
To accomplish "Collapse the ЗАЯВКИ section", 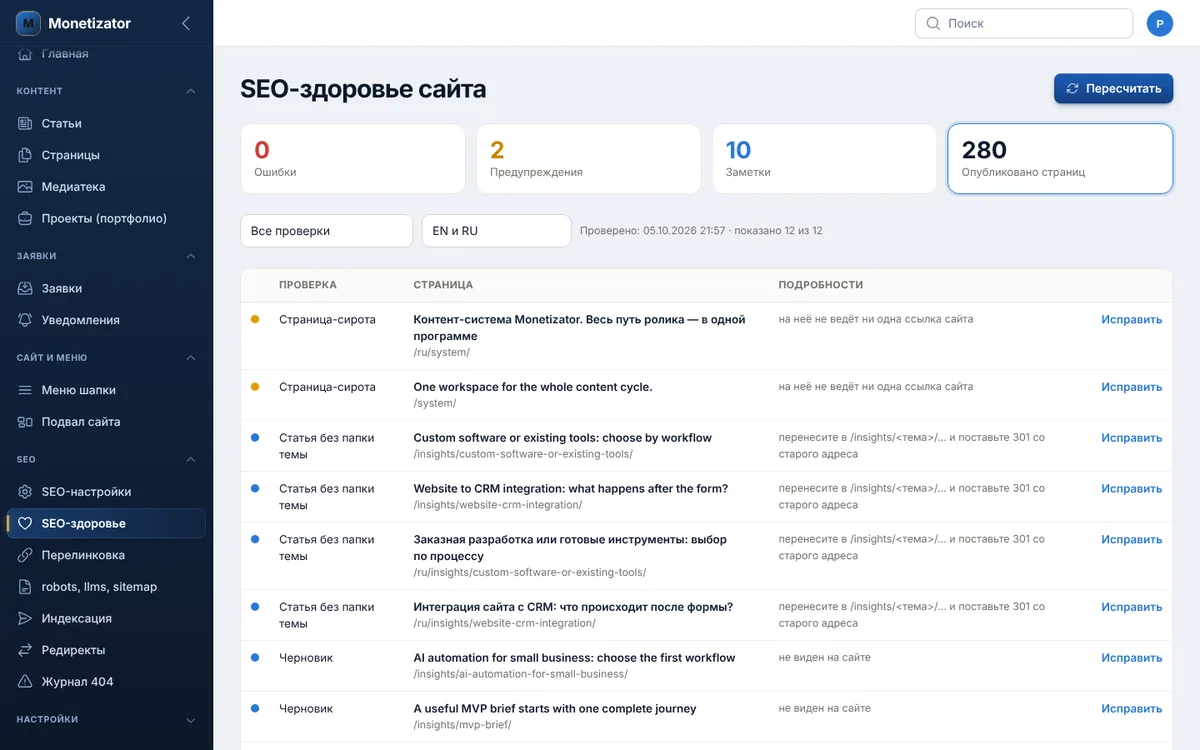I will pyautogui.click(x=191, y=256).
